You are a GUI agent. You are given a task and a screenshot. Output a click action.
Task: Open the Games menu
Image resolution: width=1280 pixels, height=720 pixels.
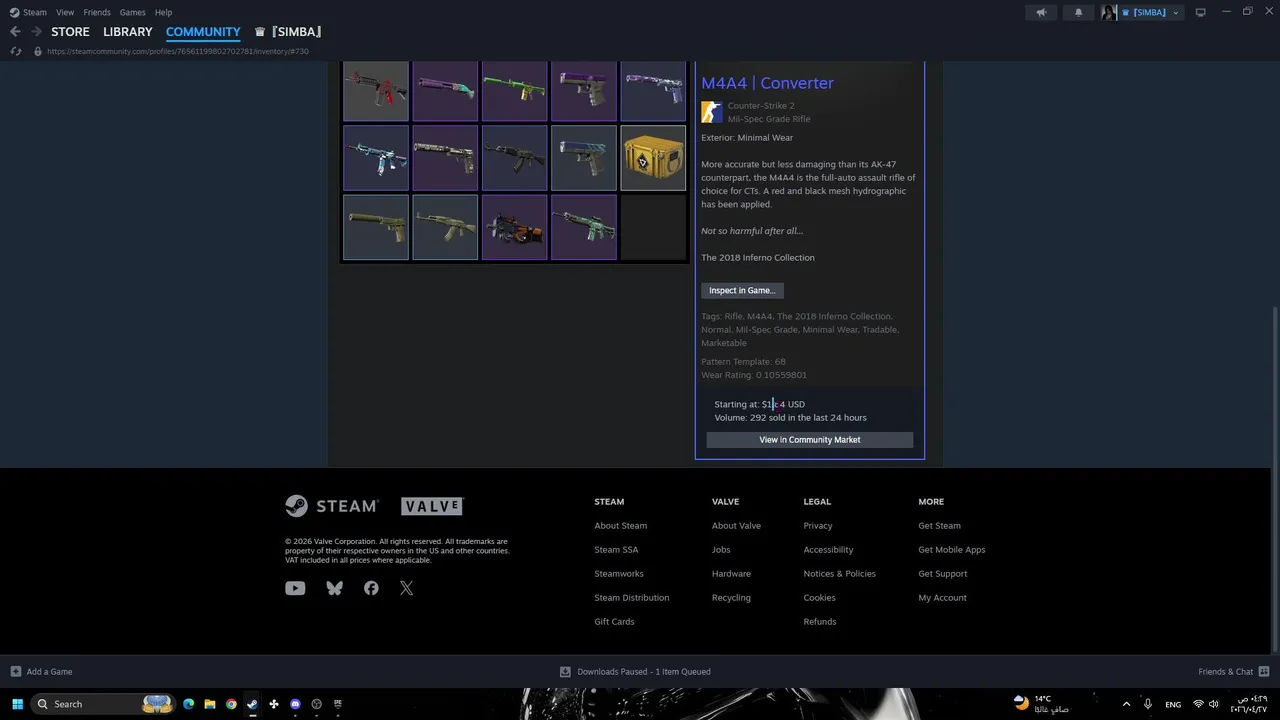(x=132, y=12)
